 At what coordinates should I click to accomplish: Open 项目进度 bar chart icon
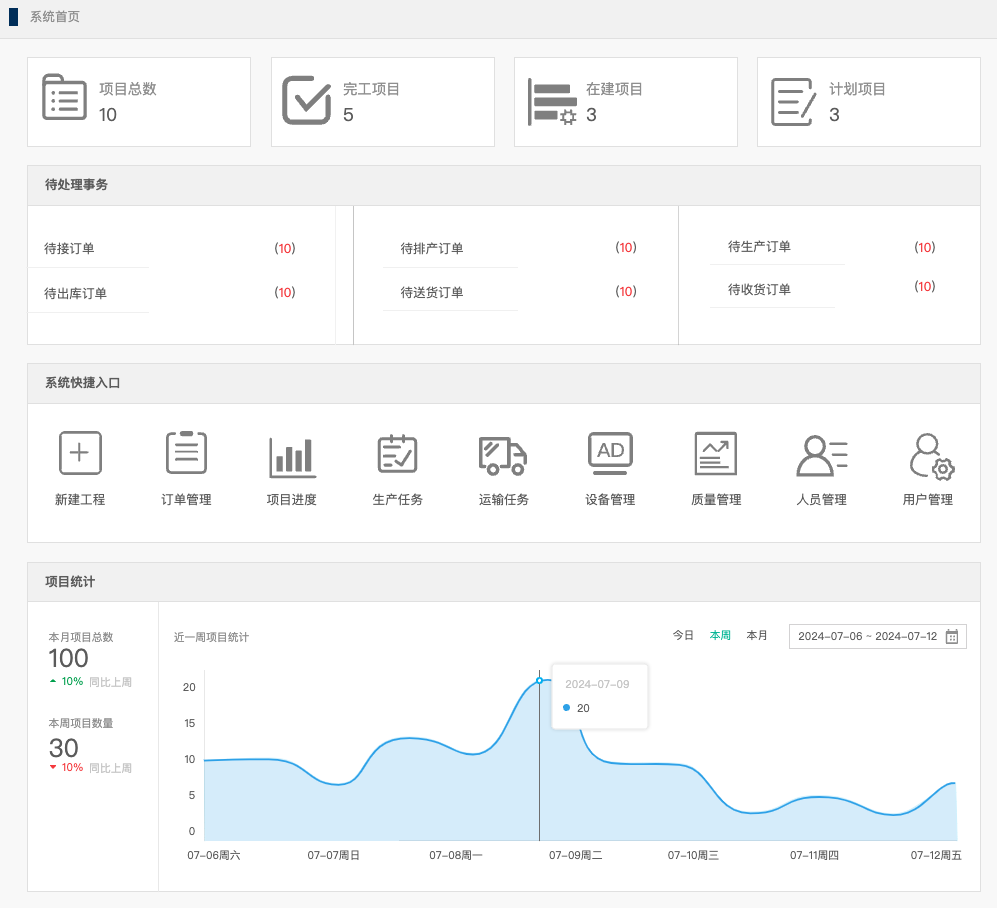(x=292, y=456)
